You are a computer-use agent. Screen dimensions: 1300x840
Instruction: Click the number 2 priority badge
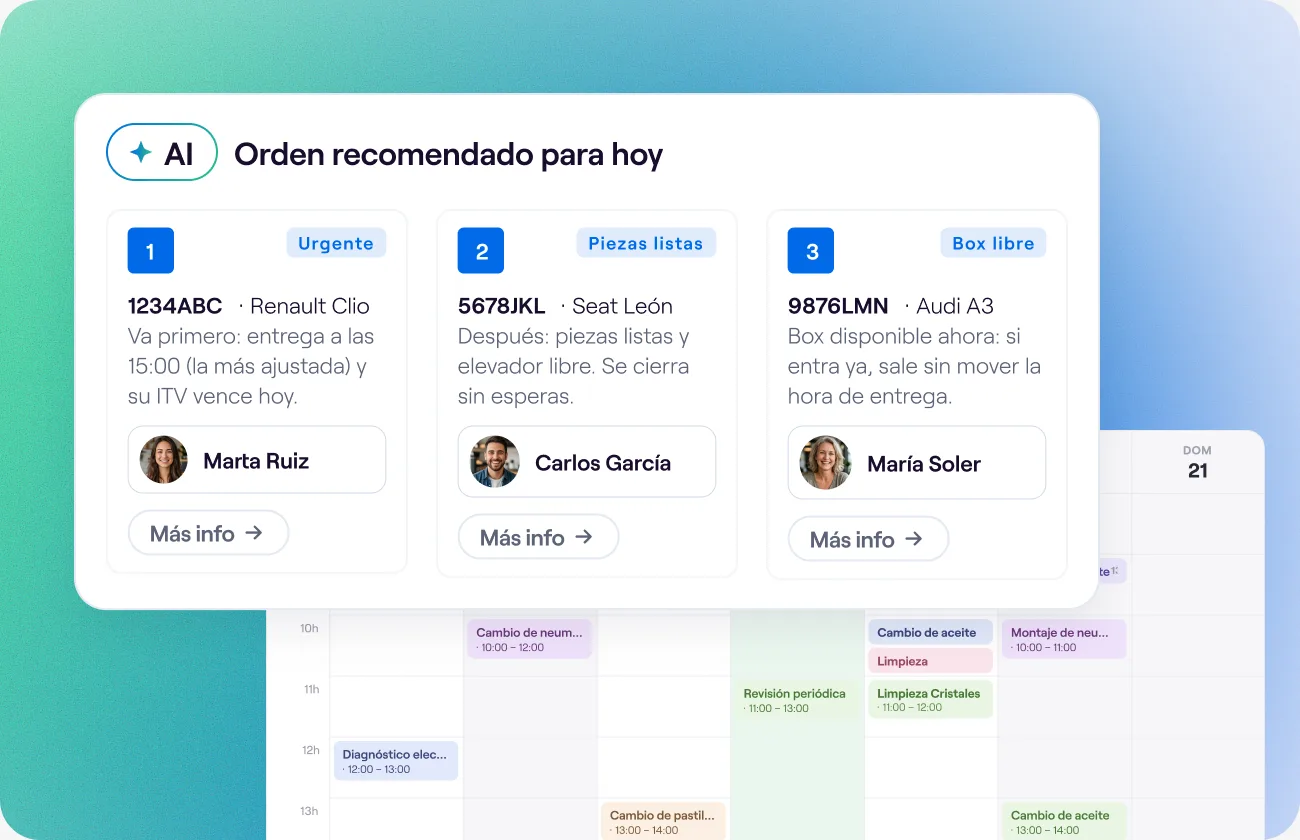(481, 251)
